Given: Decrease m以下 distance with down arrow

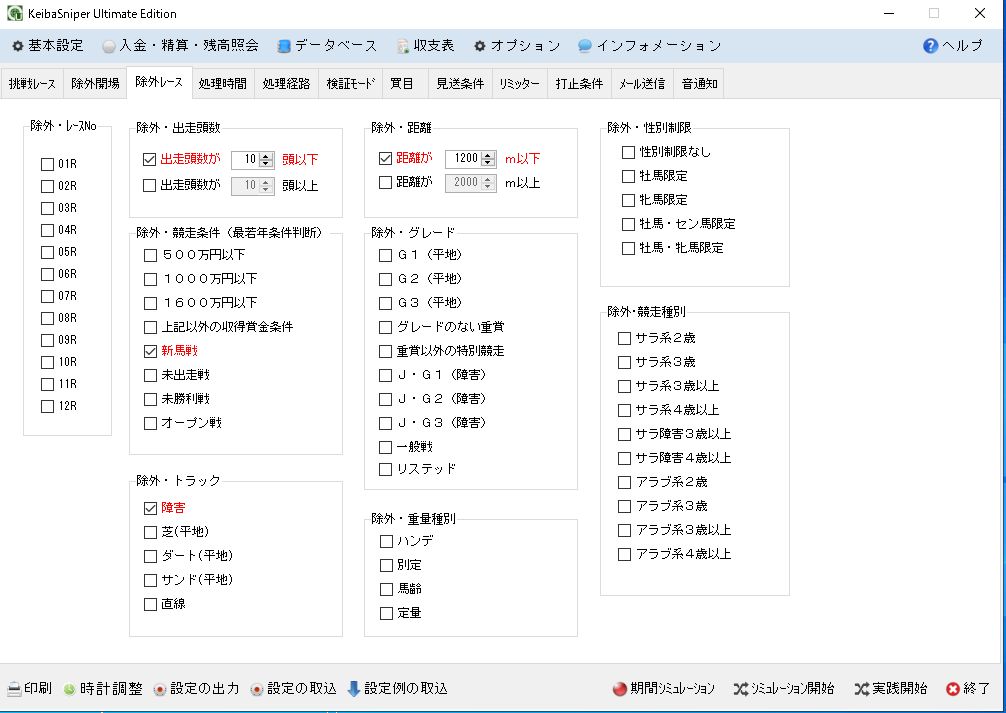Looking at the screenshot, I should click(x=488, y=162).
